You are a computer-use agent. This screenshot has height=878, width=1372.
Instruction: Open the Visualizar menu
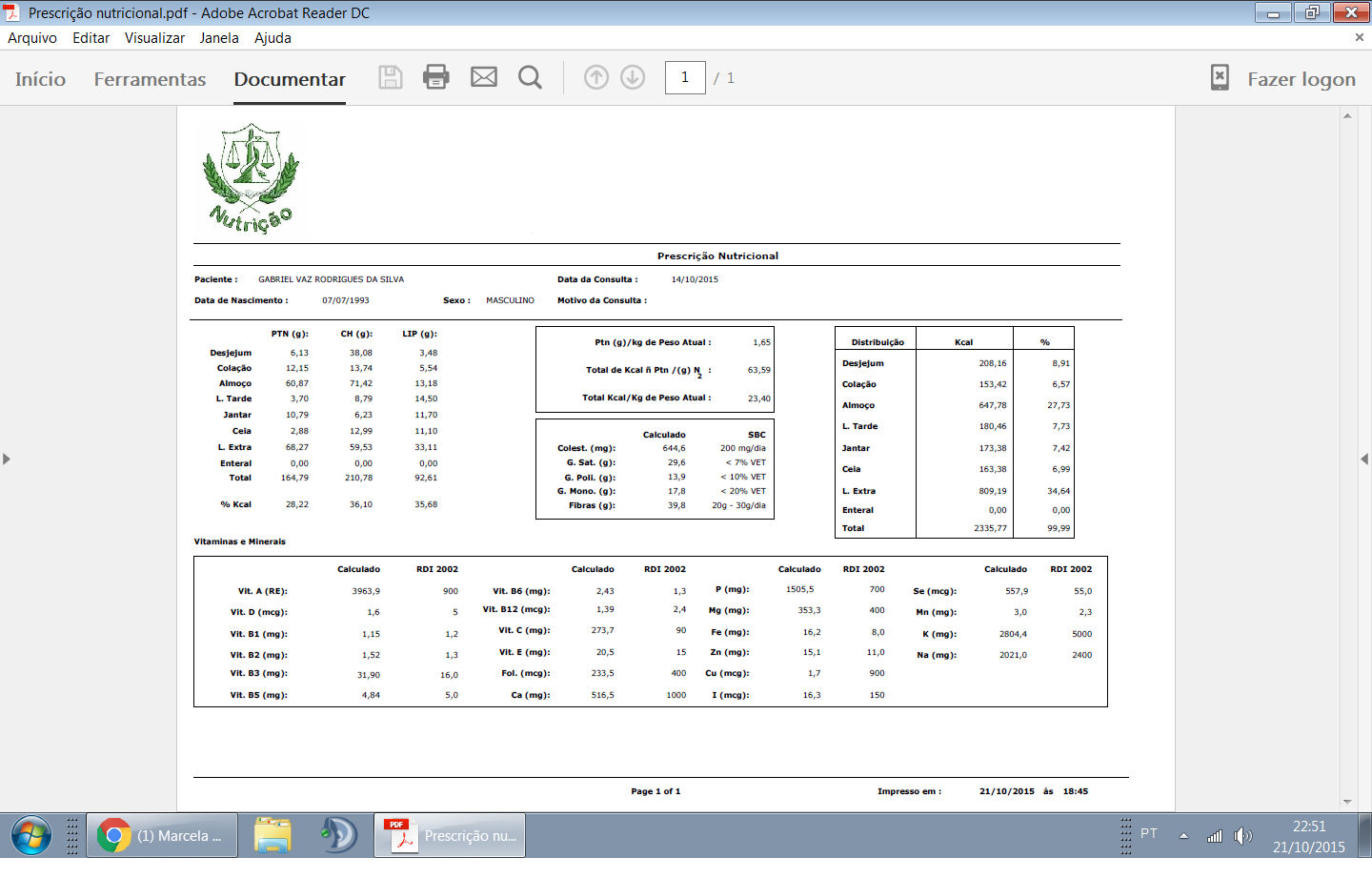coord(154,38)
